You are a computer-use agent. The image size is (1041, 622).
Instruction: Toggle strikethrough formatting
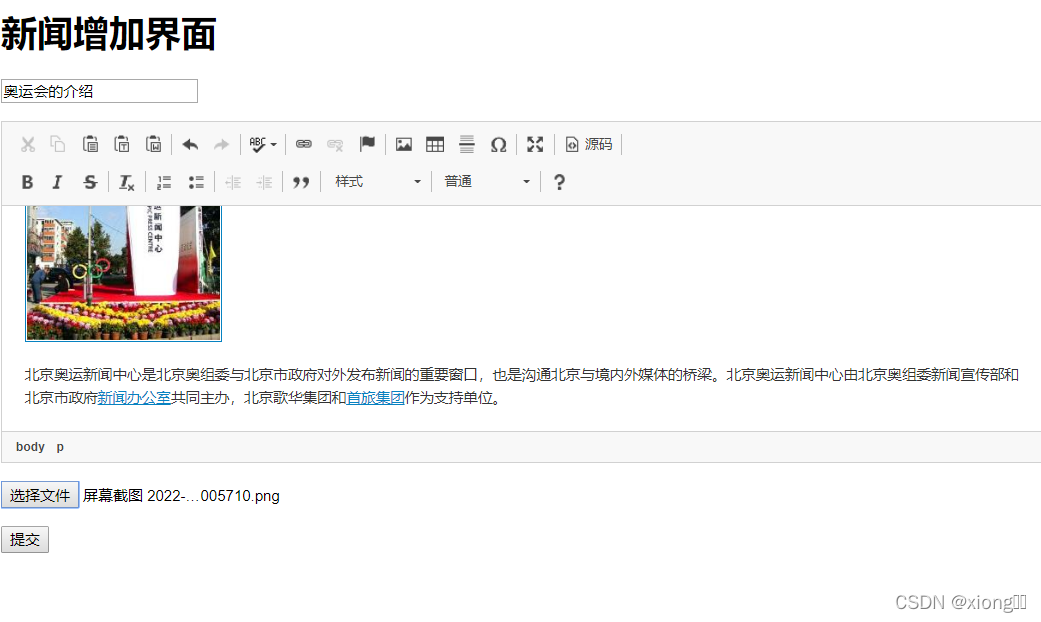(x=90, y=182)
